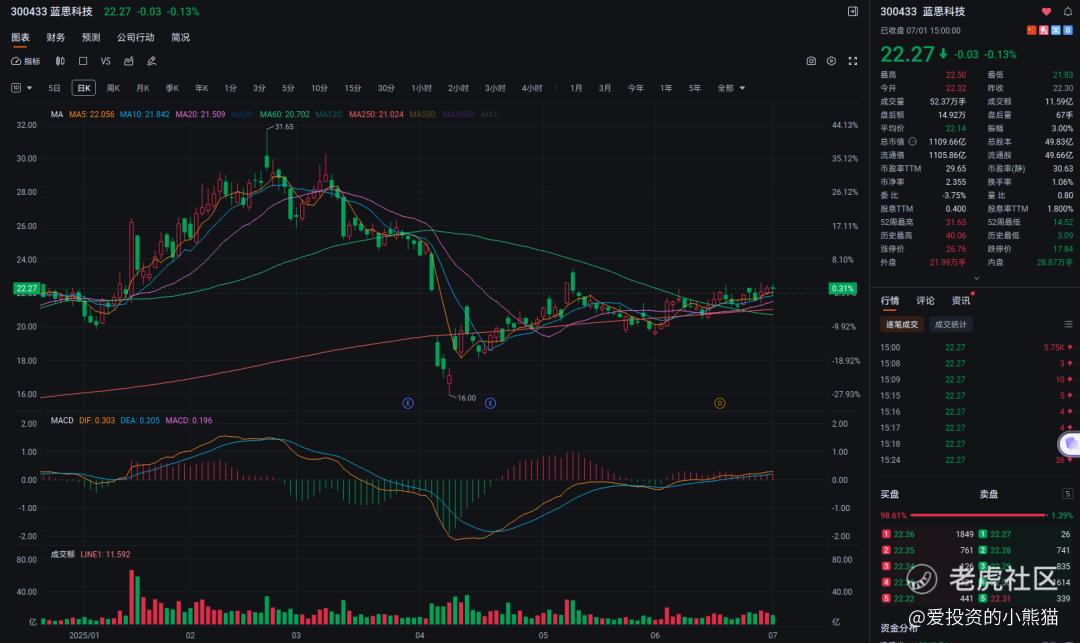Click the order book depth 5 icon

tap(1068, 494)
